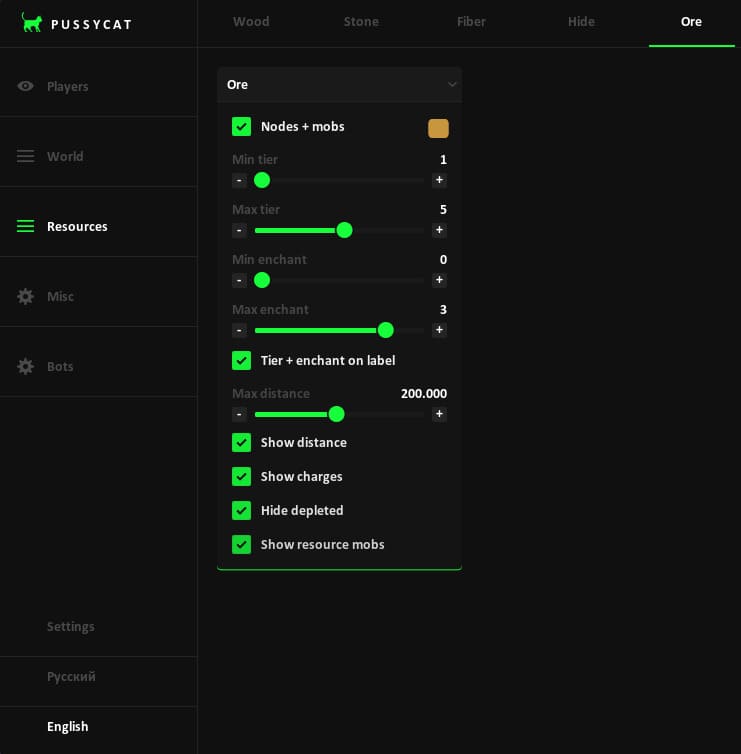Decrease Max tier with minus button
Image resolution: width=741 pixels, height=754 pixels.
pos(239,230)
